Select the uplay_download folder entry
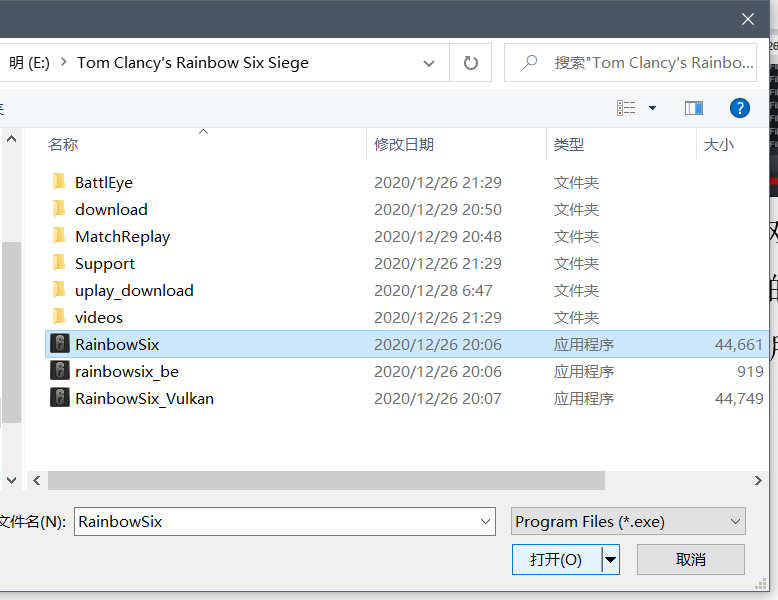Viewport: 778px width, 600px height. [x=134, y=290]
